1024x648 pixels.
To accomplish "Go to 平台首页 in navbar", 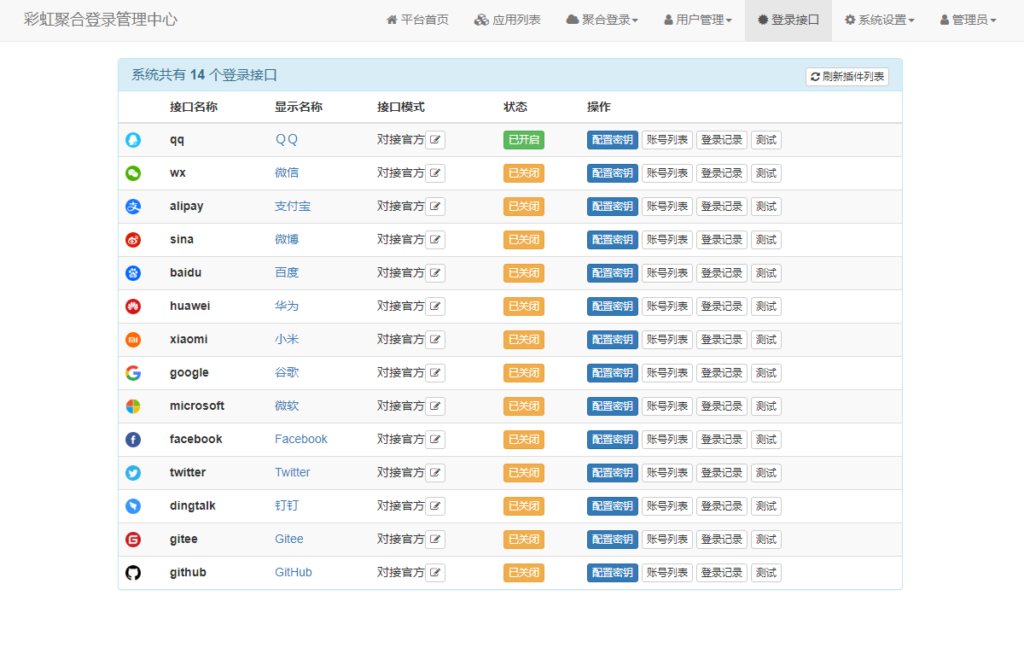I will coord(417,20).
